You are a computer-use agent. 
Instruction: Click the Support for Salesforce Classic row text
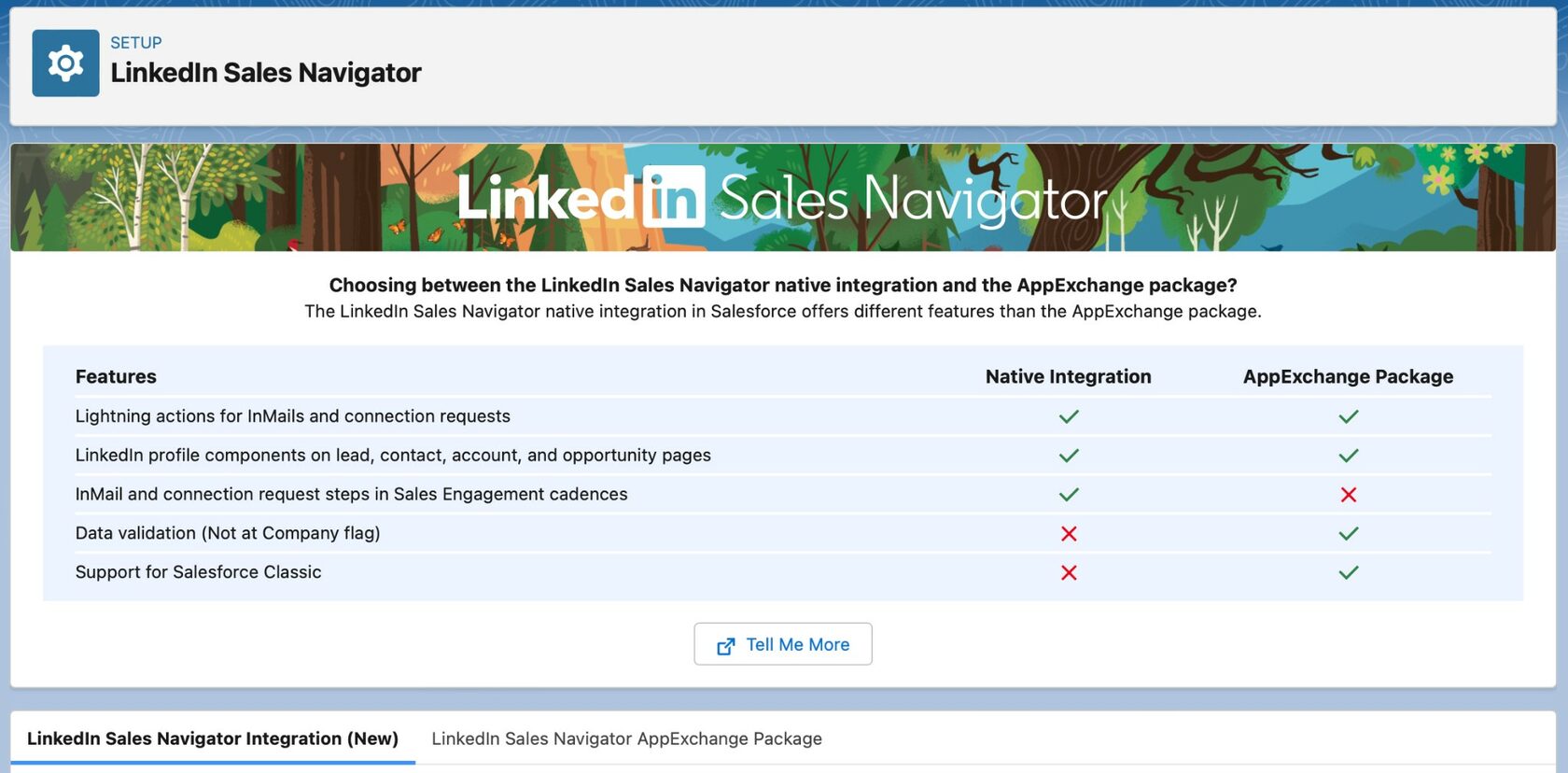198,572
